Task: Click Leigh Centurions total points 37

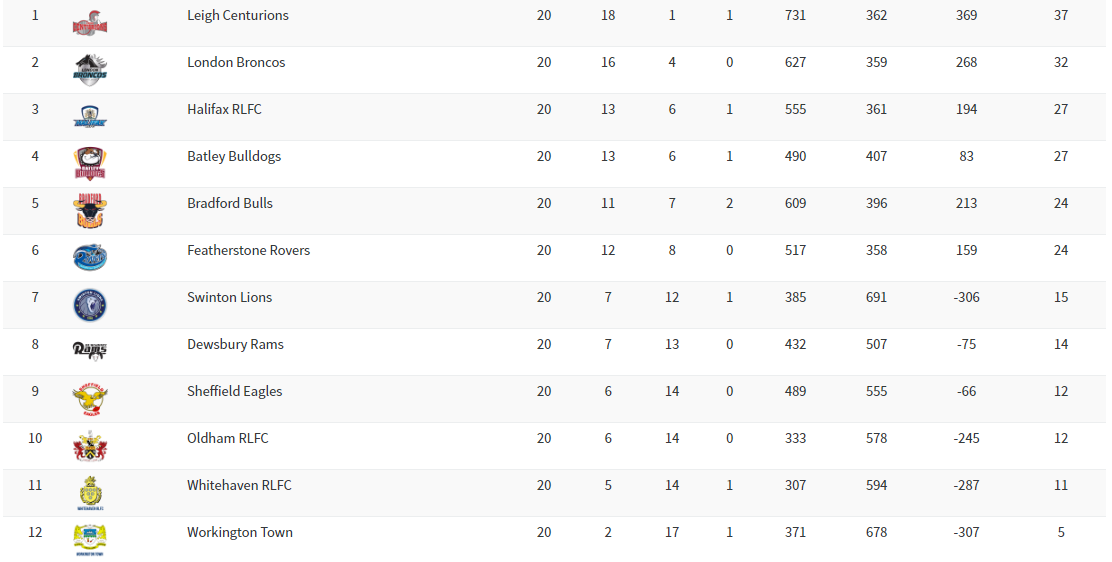Action: (1061, 16)
